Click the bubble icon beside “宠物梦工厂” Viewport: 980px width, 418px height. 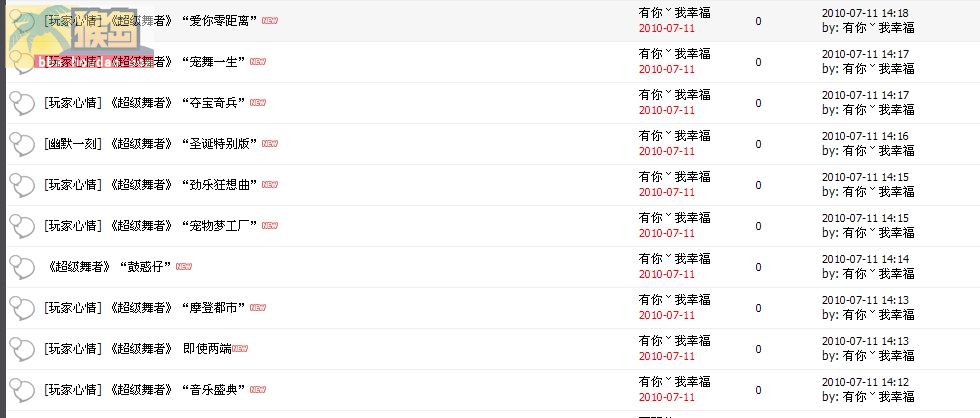[x=22, y=226]
